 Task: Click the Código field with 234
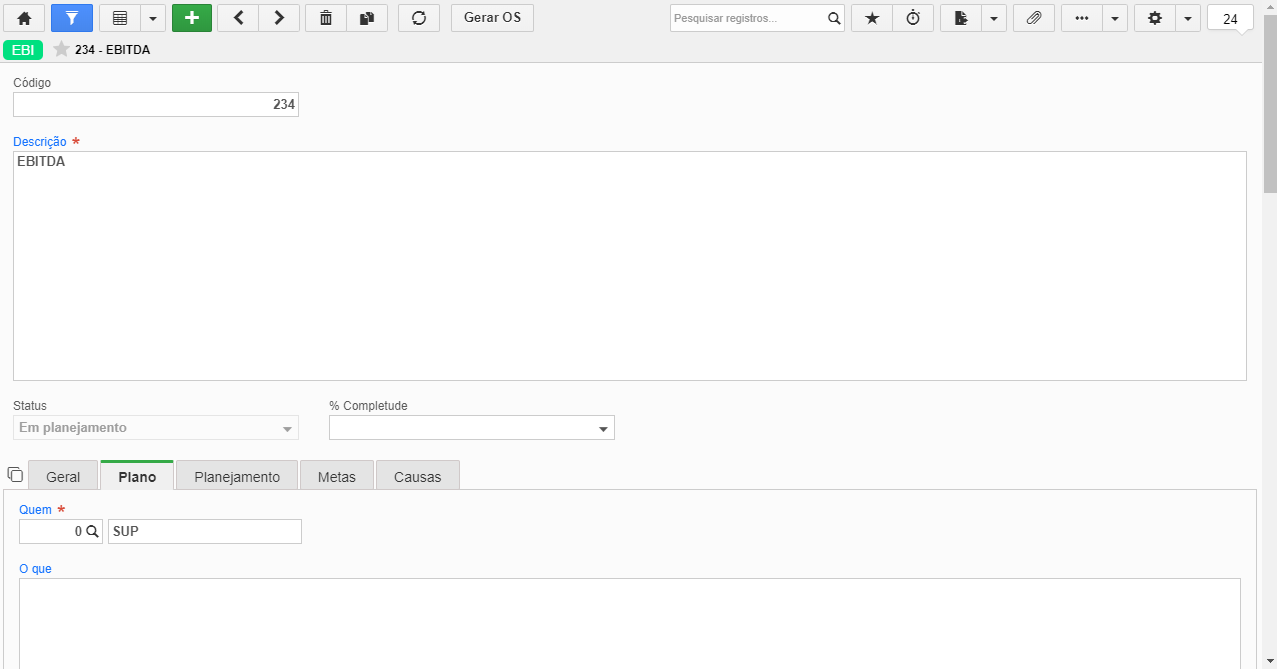[156, 104]
